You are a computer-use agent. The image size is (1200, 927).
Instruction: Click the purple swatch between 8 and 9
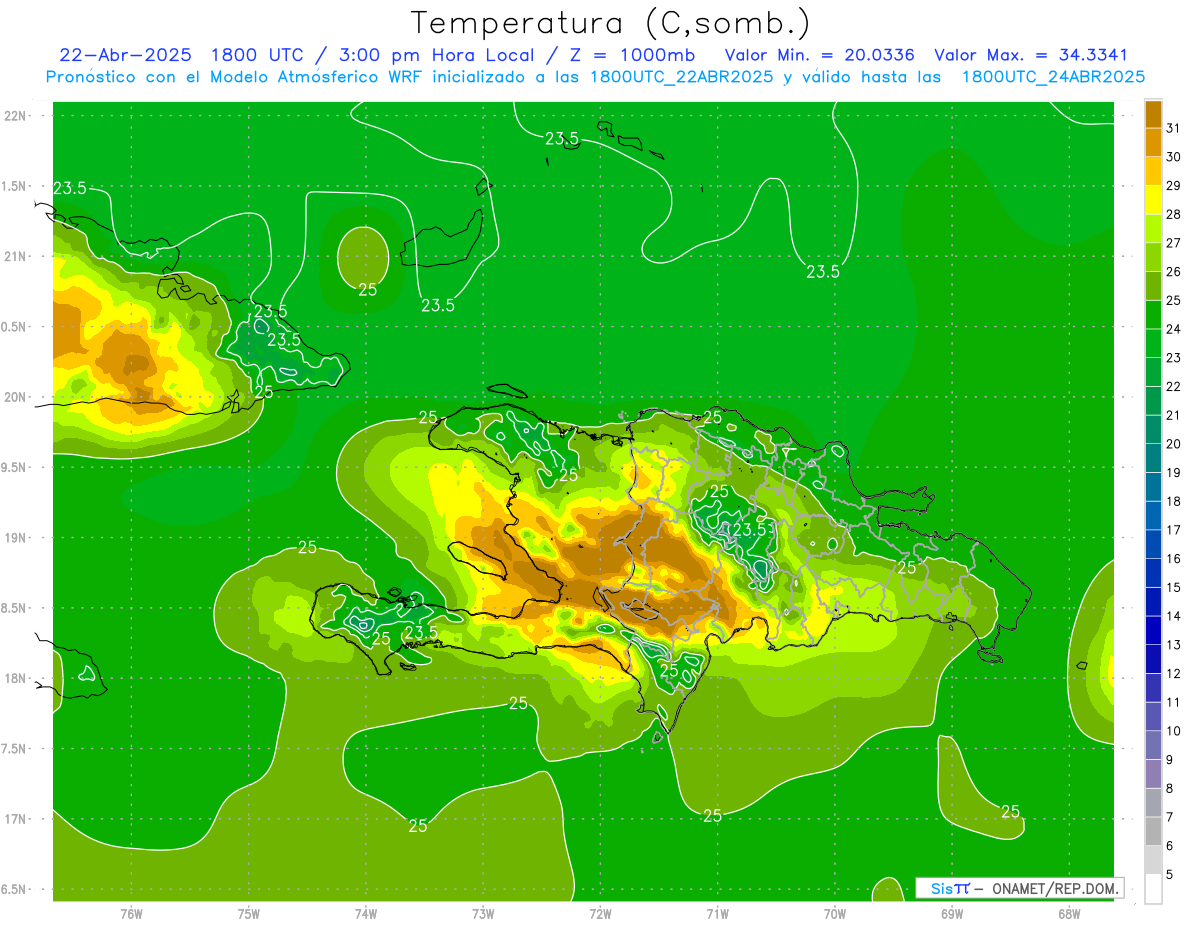pos(1153,774)
